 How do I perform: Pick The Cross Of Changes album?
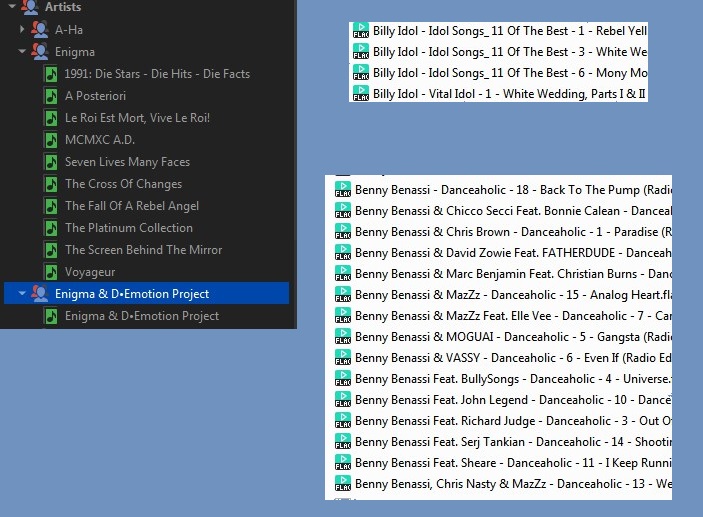tap(123, 183)
